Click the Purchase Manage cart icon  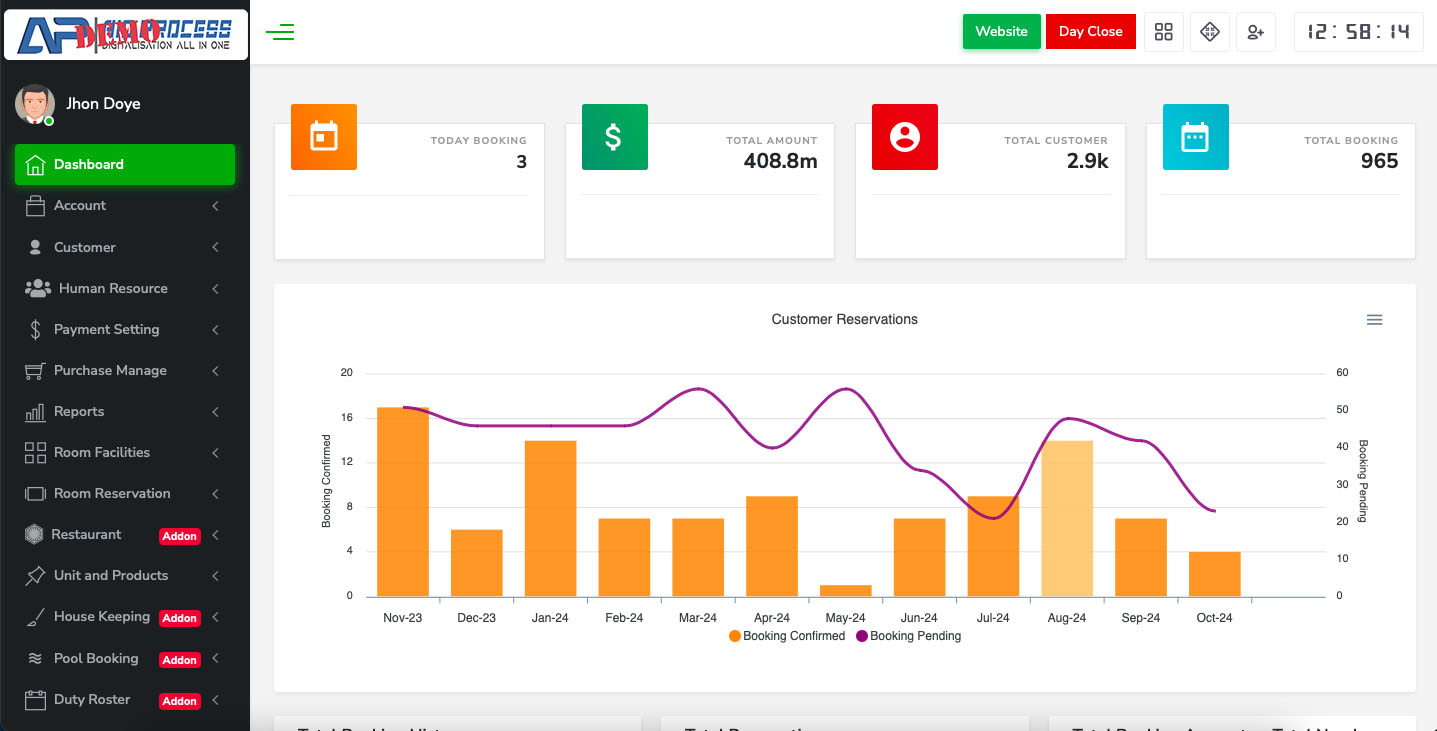(x=35, y=370)
